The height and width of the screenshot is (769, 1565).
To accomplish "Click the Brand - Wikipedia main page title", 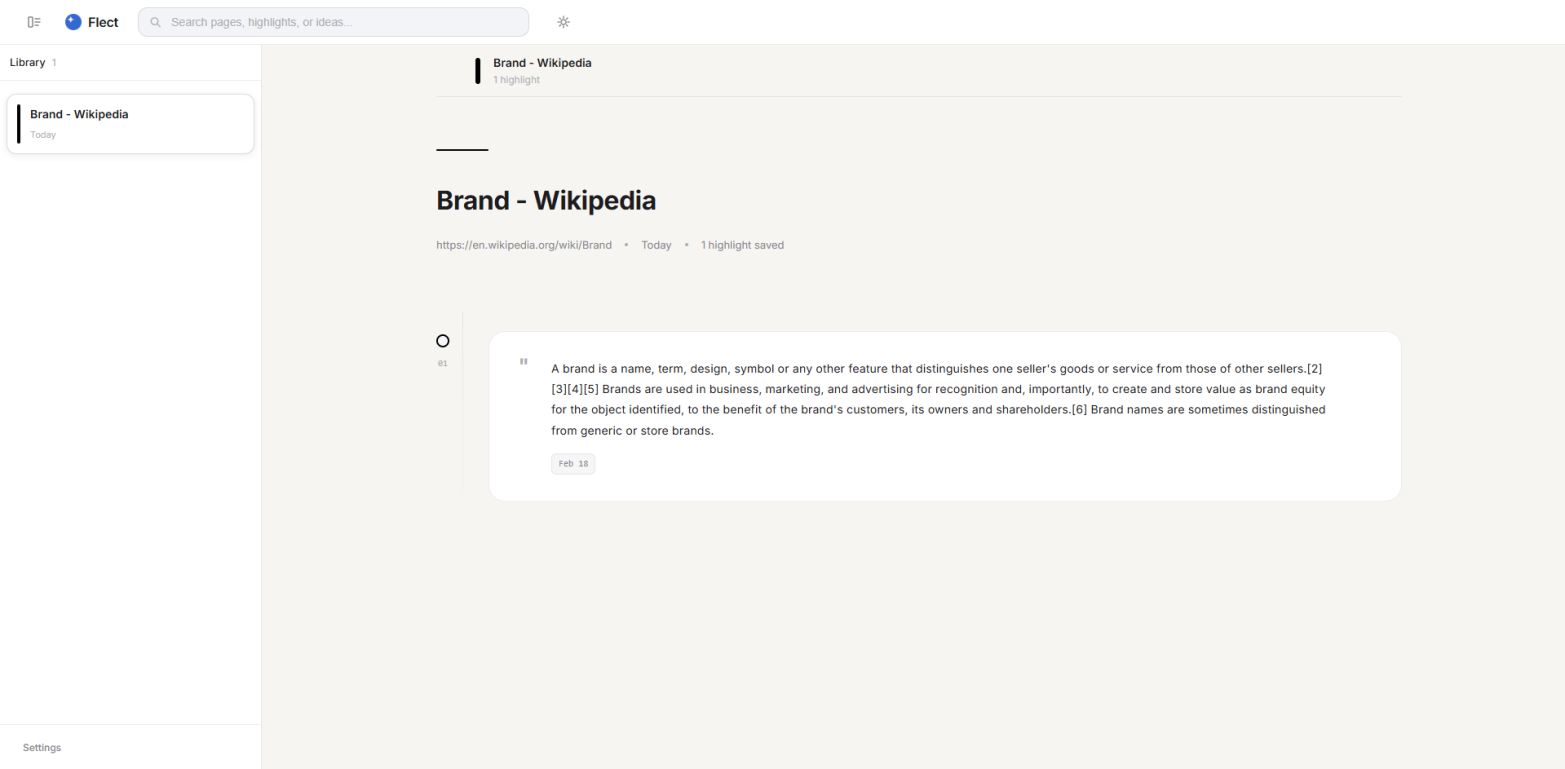I will [546, 200].
